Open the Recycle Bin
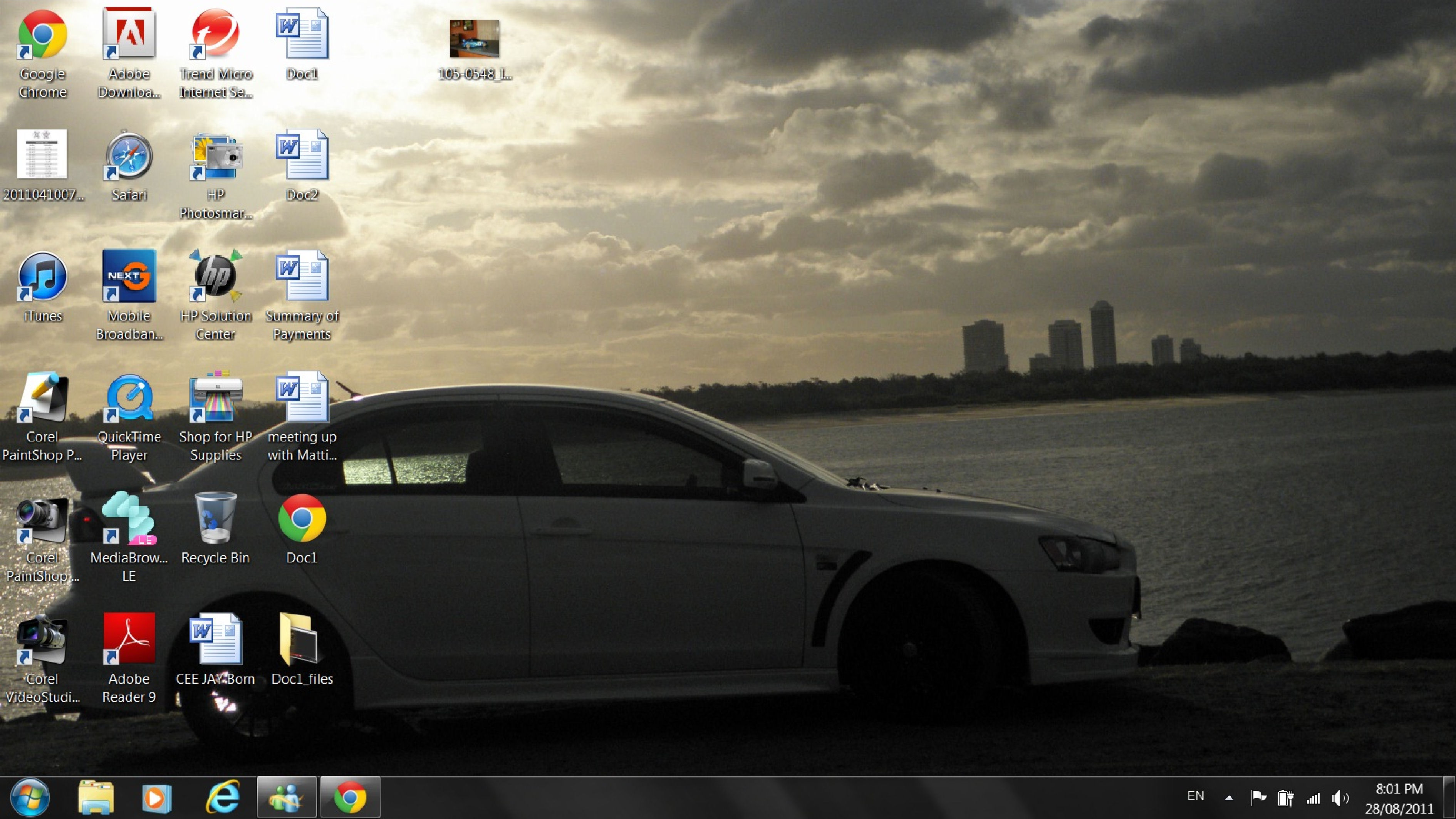Screen dimensions: 1456x819 [215, 529]
